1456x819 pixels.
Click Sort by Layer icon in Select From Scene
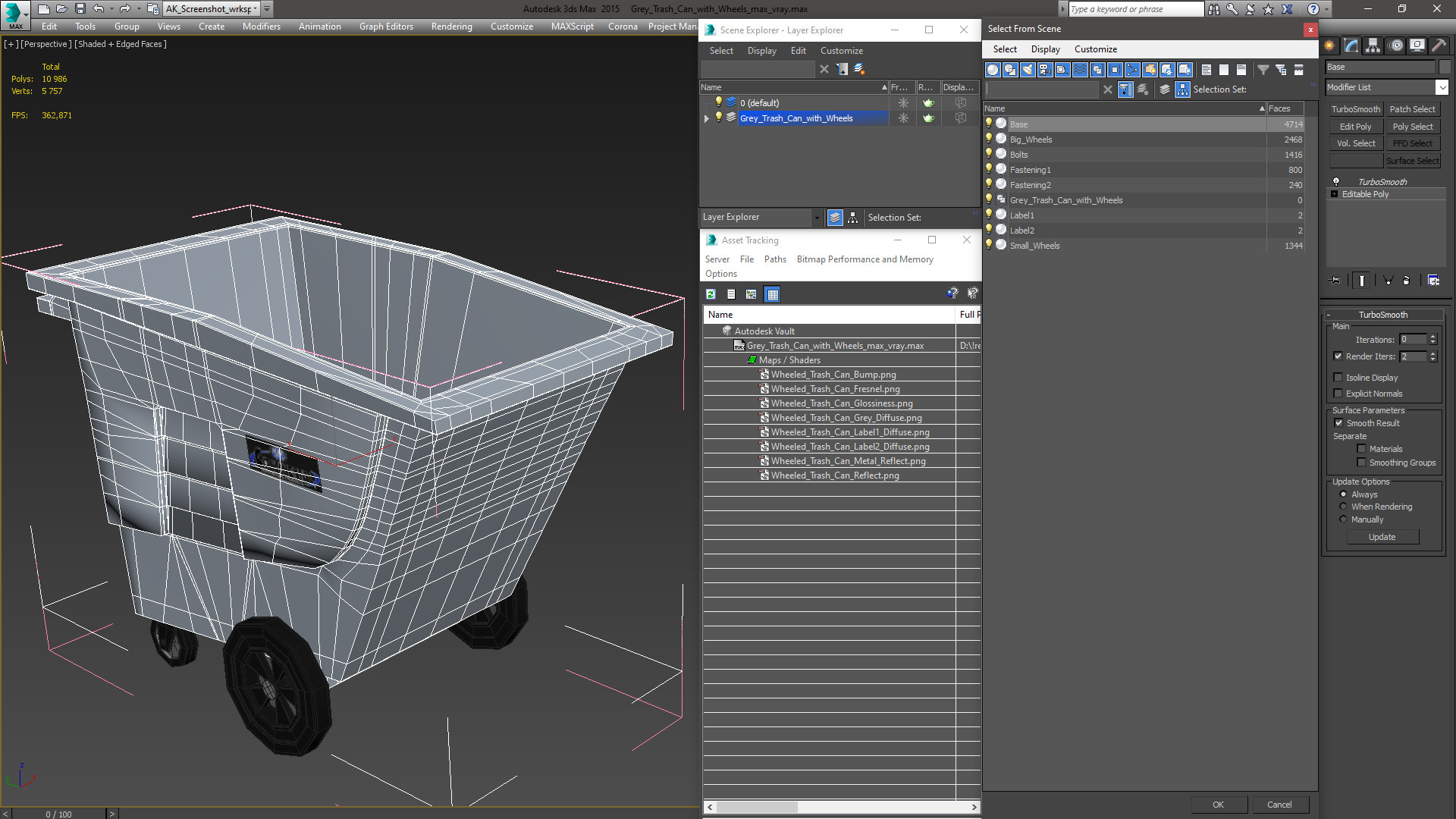(x=1165, y=89)
